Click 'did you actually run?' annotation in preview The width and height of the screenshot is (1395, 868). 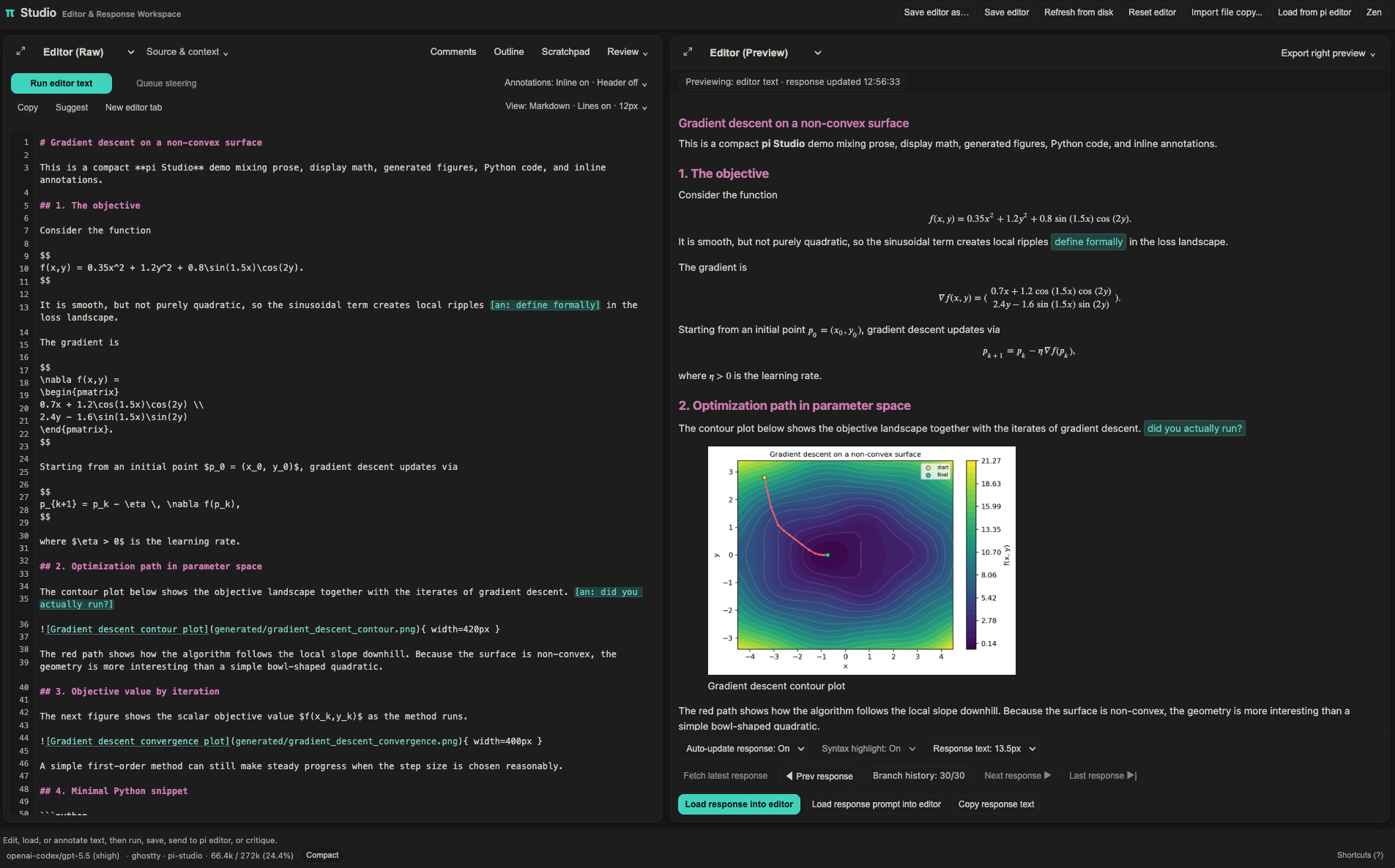(1194, 429)
